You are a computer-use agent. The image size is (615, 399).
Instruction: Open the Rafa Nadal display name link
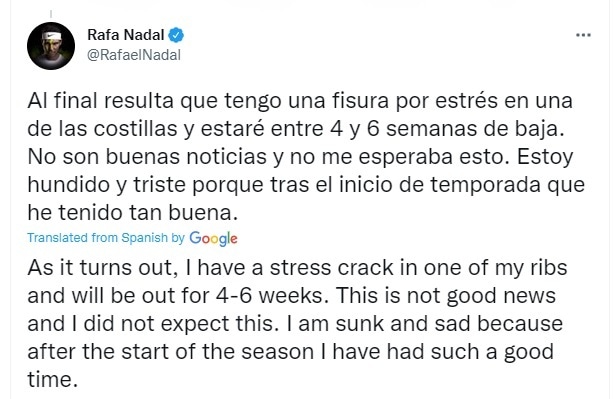(126, 35)
